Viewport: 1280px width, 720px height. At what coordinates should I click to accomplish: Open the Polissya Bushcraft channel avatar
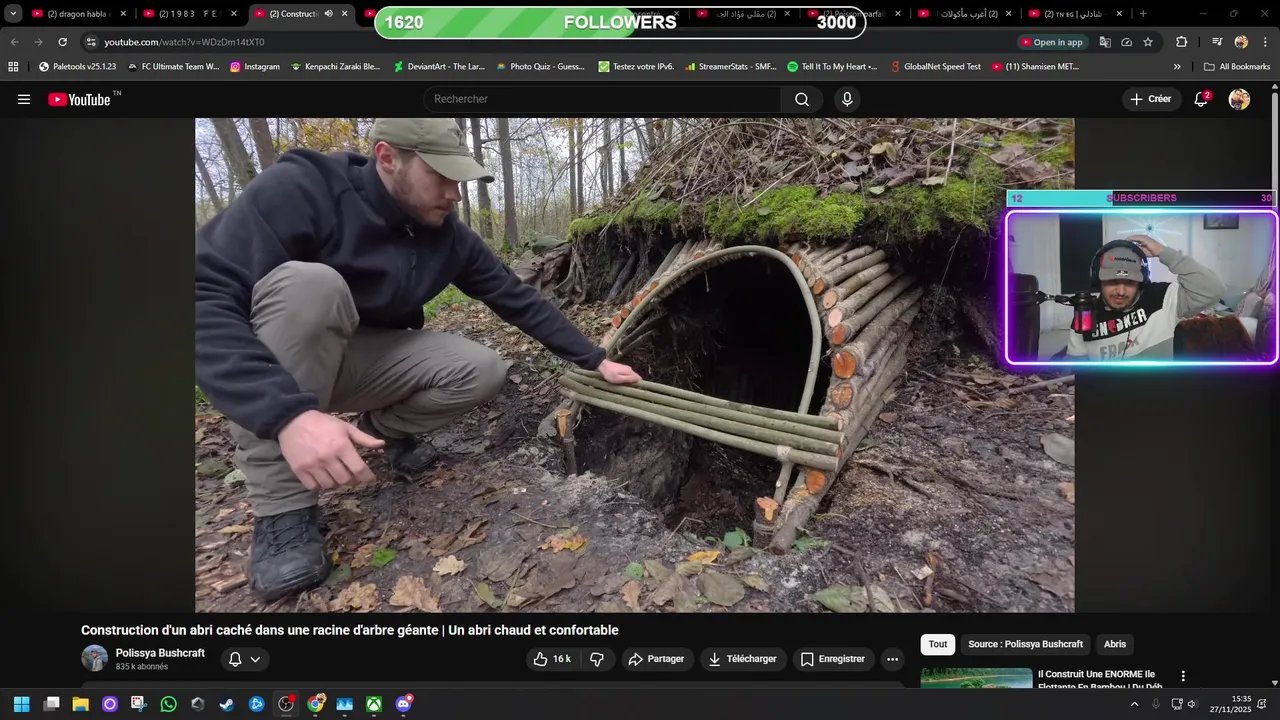[x=94, y=658]
